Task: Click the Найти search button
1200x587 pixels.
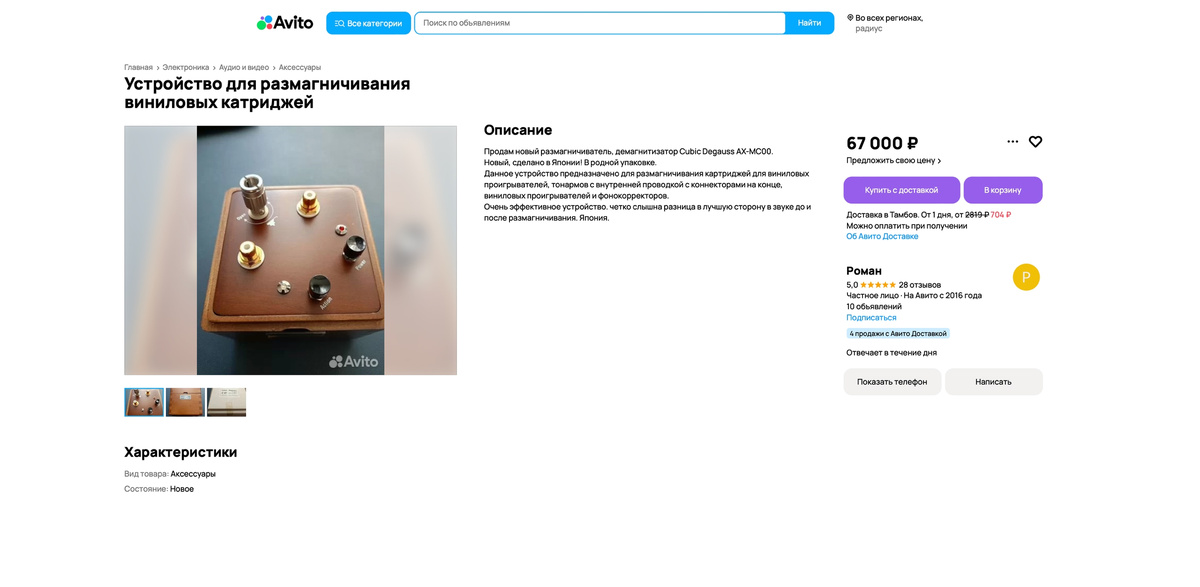Action: tap(810, 23)
